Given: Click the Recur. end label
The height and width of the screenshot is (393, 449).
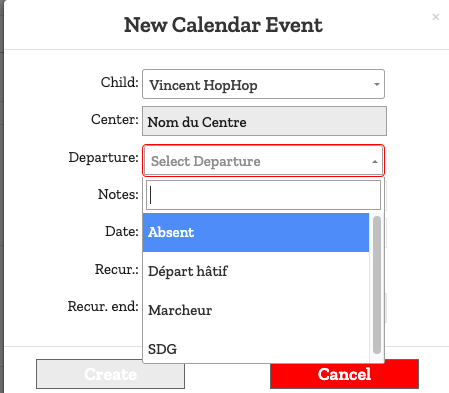Looking at the screenshot, I should pos(103,306).
